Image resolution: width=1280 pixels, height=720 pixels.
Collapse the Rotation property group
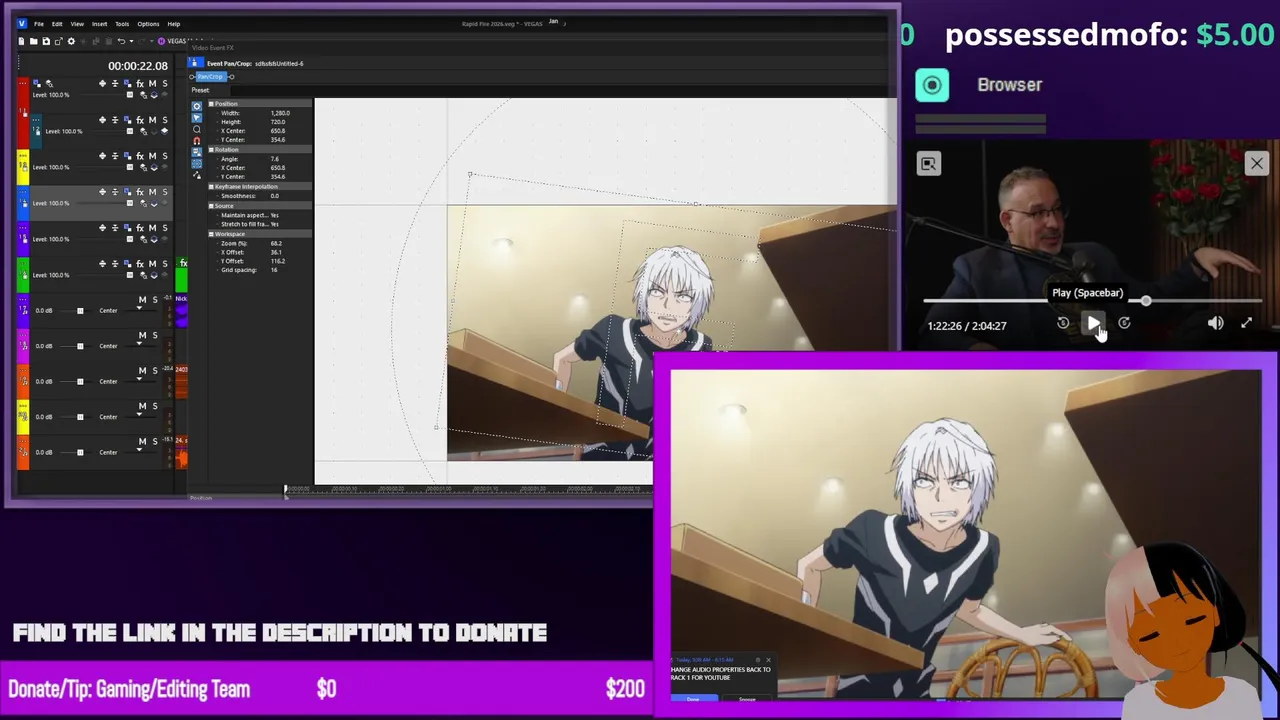coord(211,150)
